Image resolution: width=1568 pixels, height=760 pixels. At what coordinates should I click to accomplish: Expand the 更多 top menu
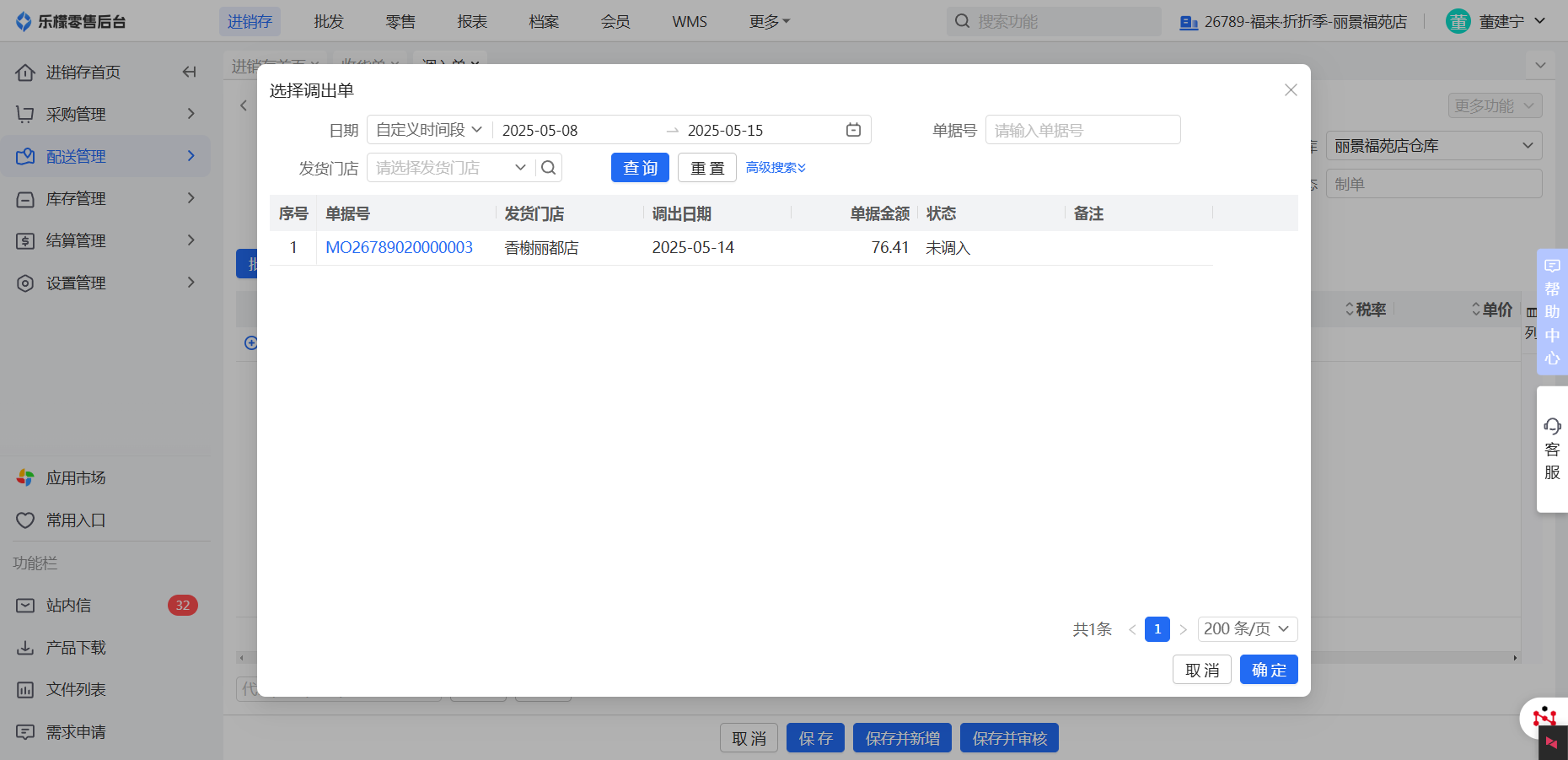point(769,21)
